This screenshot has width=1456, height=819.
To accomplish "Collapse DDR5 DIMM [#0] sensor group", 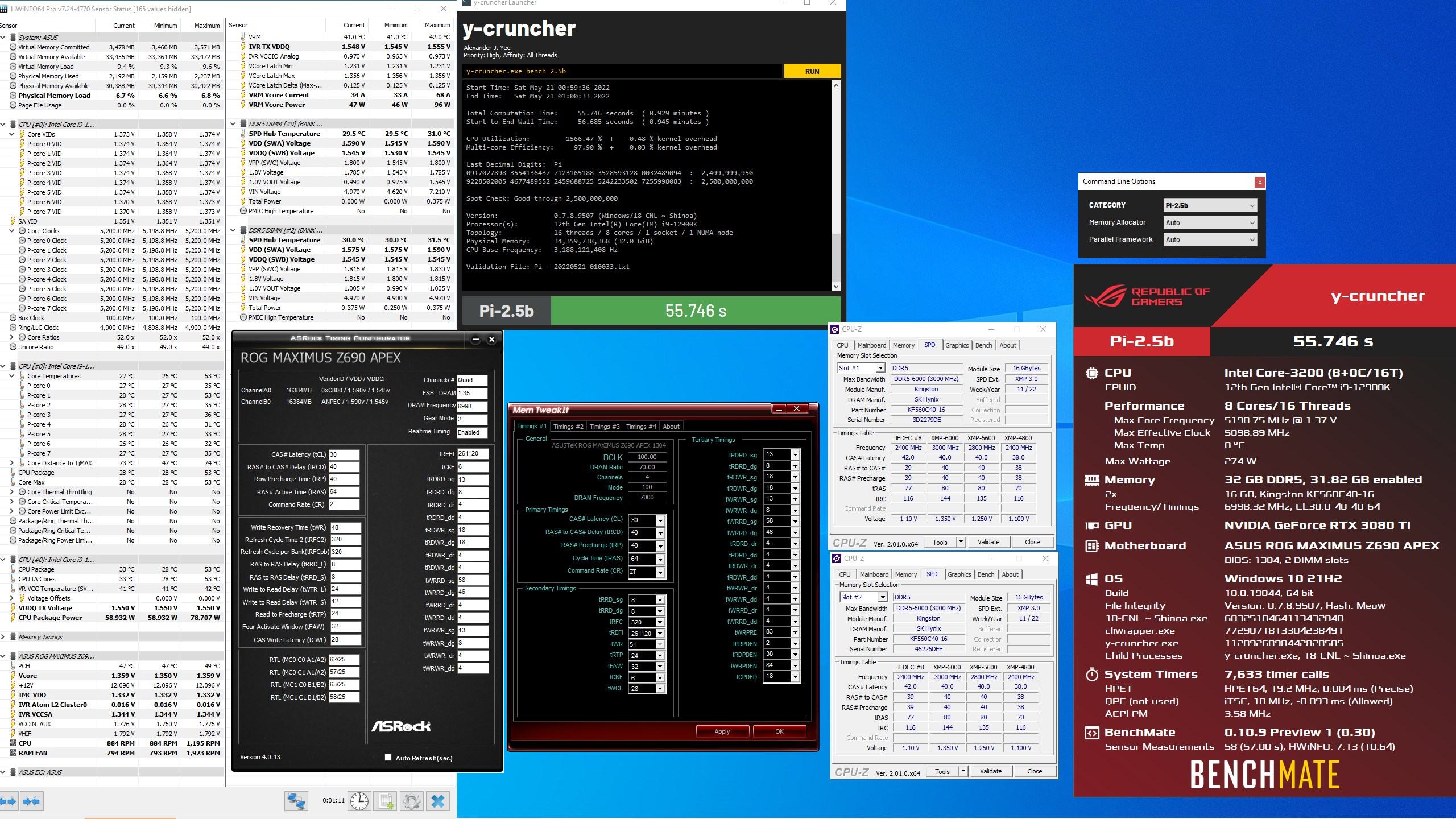I will point(233,124).
